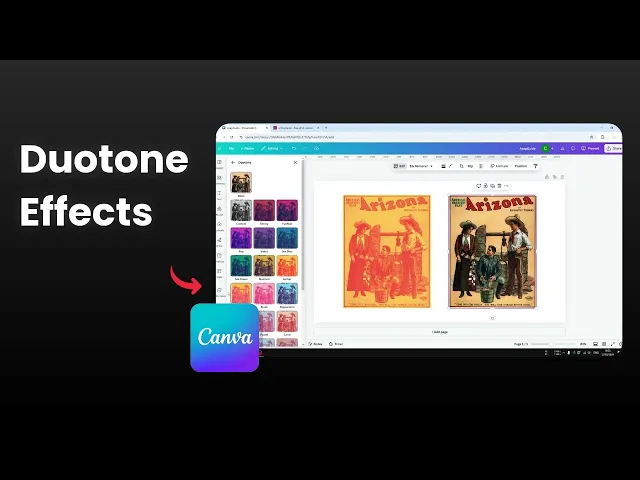Select the corner rounding icon
Viewport: 640px width, 480px height.
coord(451,166)
